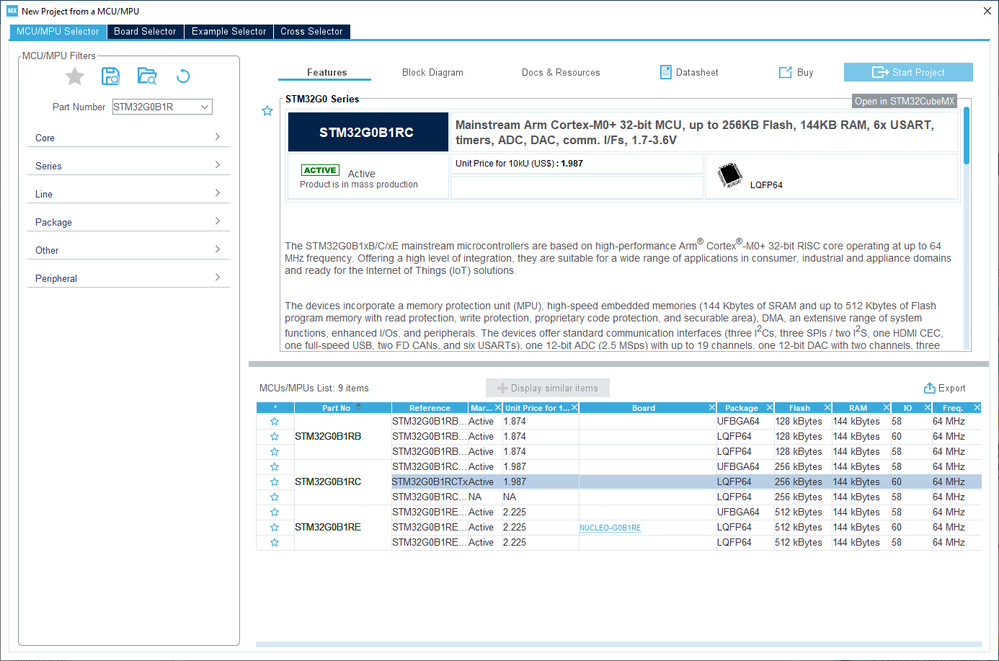Image resolution: width=999 pixels, height=661 pixels.
Task: Select the Features tab
Action: [x=327, y=72]
